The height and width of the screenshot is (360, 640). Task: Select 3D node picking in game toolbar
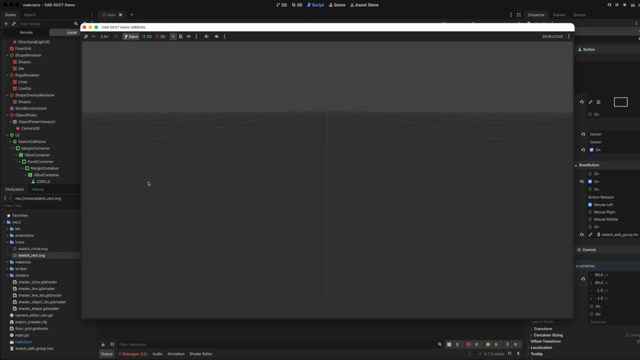coord(160,37)
